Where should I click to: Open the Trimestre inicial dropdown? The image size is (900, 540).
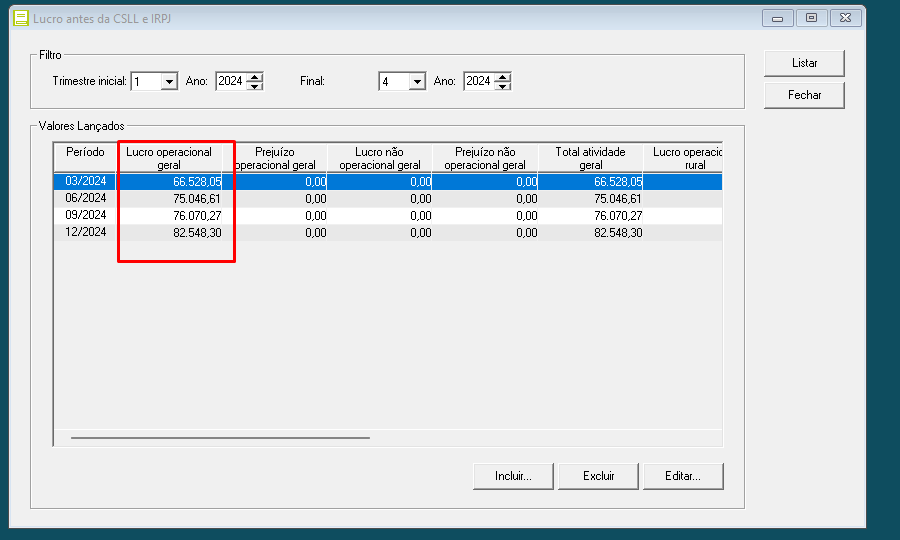coord(168,82)
